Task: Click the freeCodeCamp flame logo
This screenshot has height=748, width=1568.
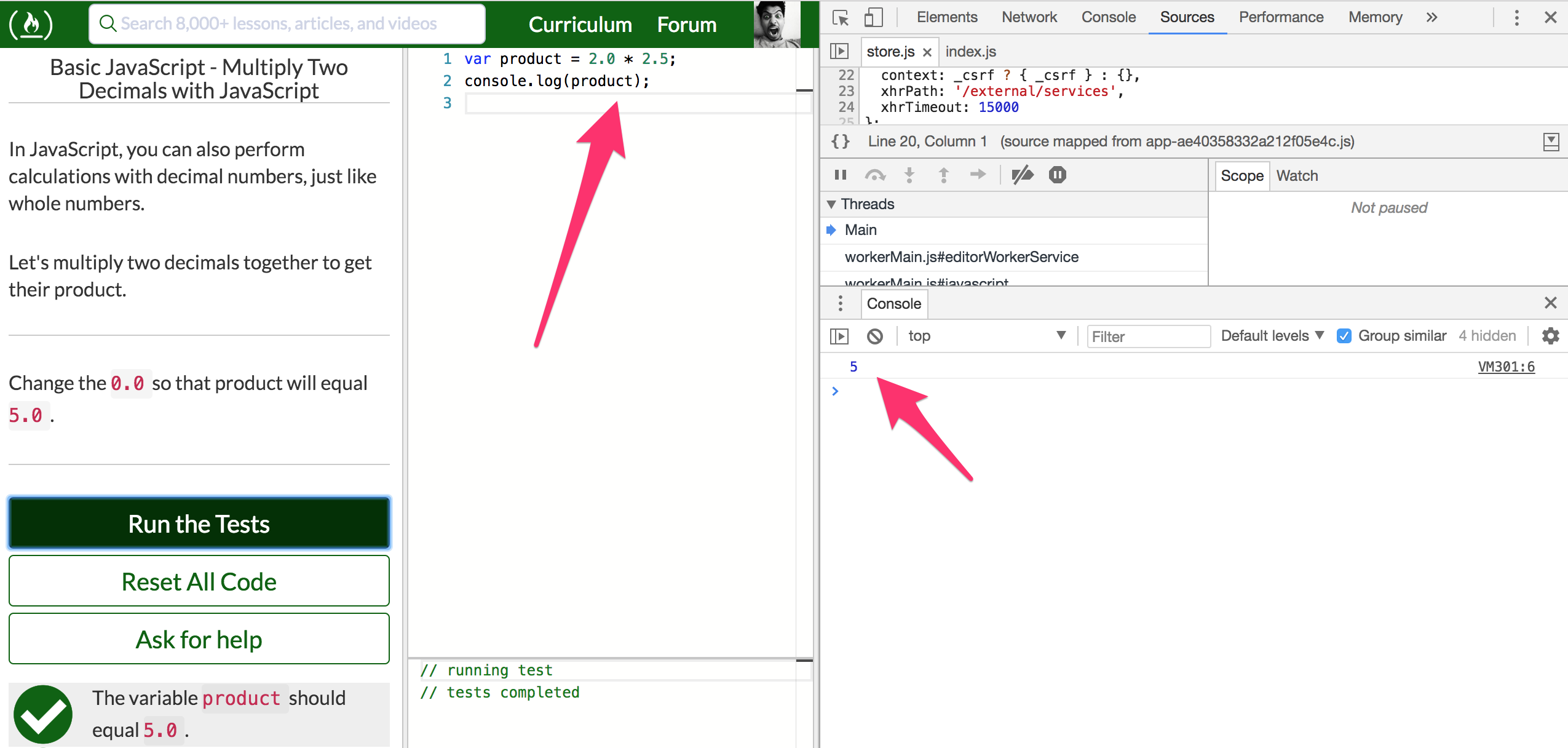Action: point(31,24)
